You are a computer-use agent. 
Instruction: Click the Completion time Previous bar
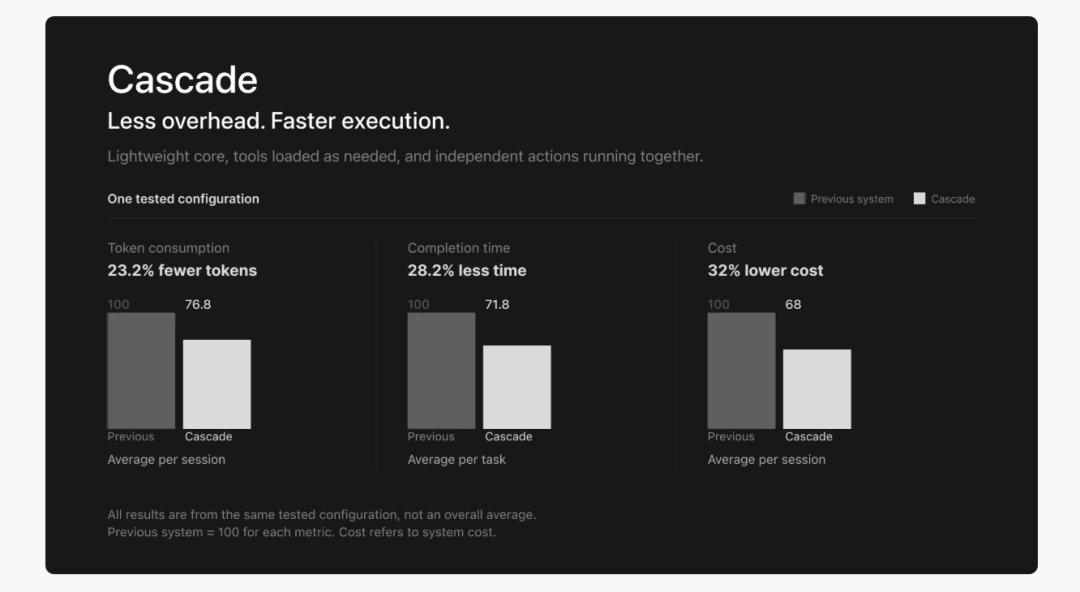tap(442, 371)
